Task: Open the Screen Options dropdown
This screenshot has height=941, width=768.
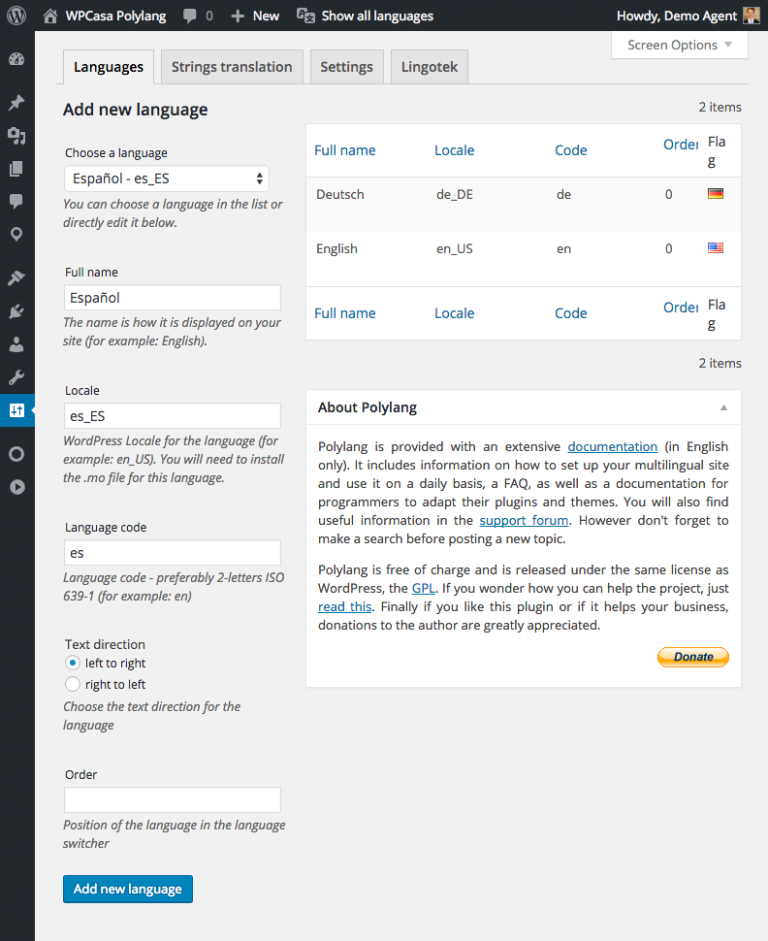Action: pos(679,45)
